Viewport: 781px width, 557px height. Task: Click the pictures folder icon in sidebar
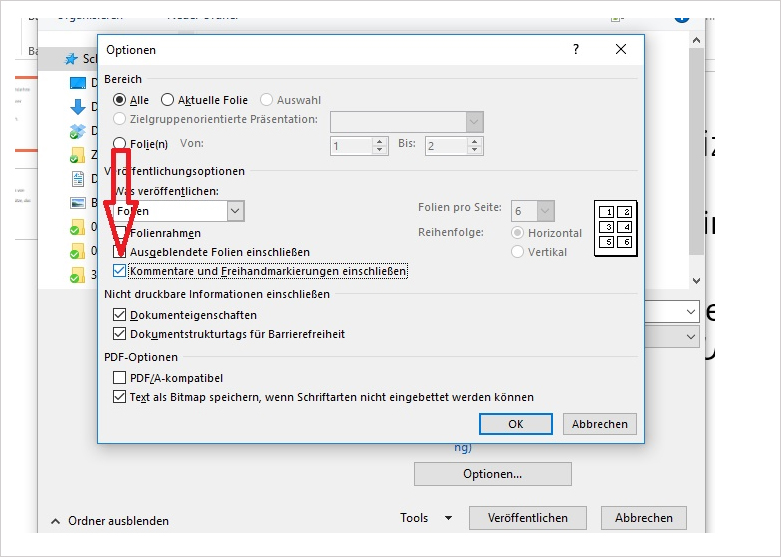click(x=77, y=203)
